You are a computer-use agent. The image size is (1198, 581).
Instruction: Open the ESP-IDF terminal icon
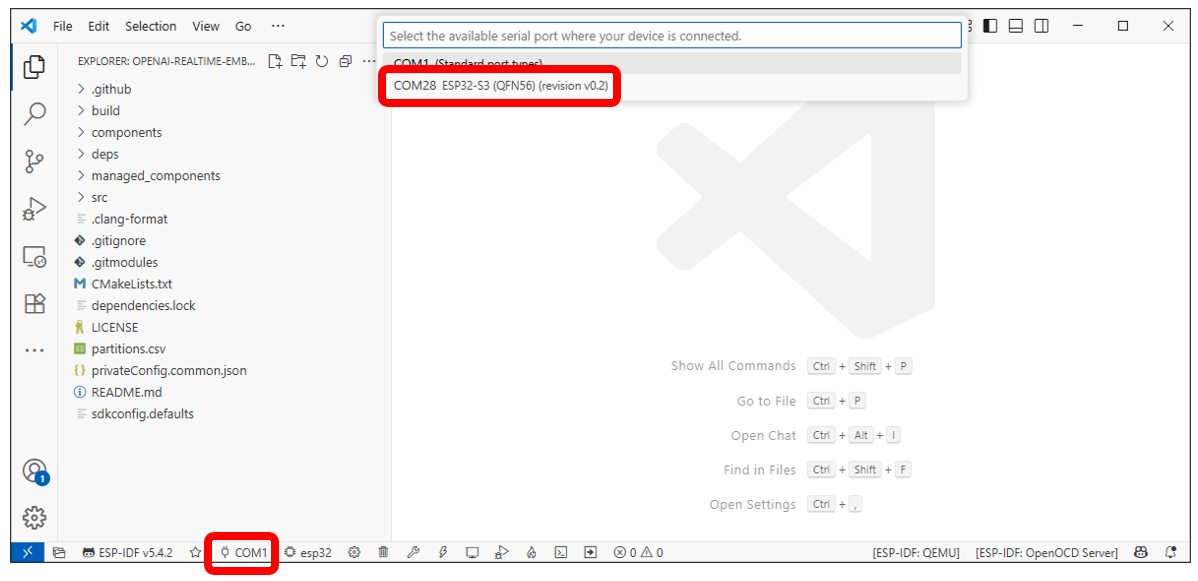(560, 552)
